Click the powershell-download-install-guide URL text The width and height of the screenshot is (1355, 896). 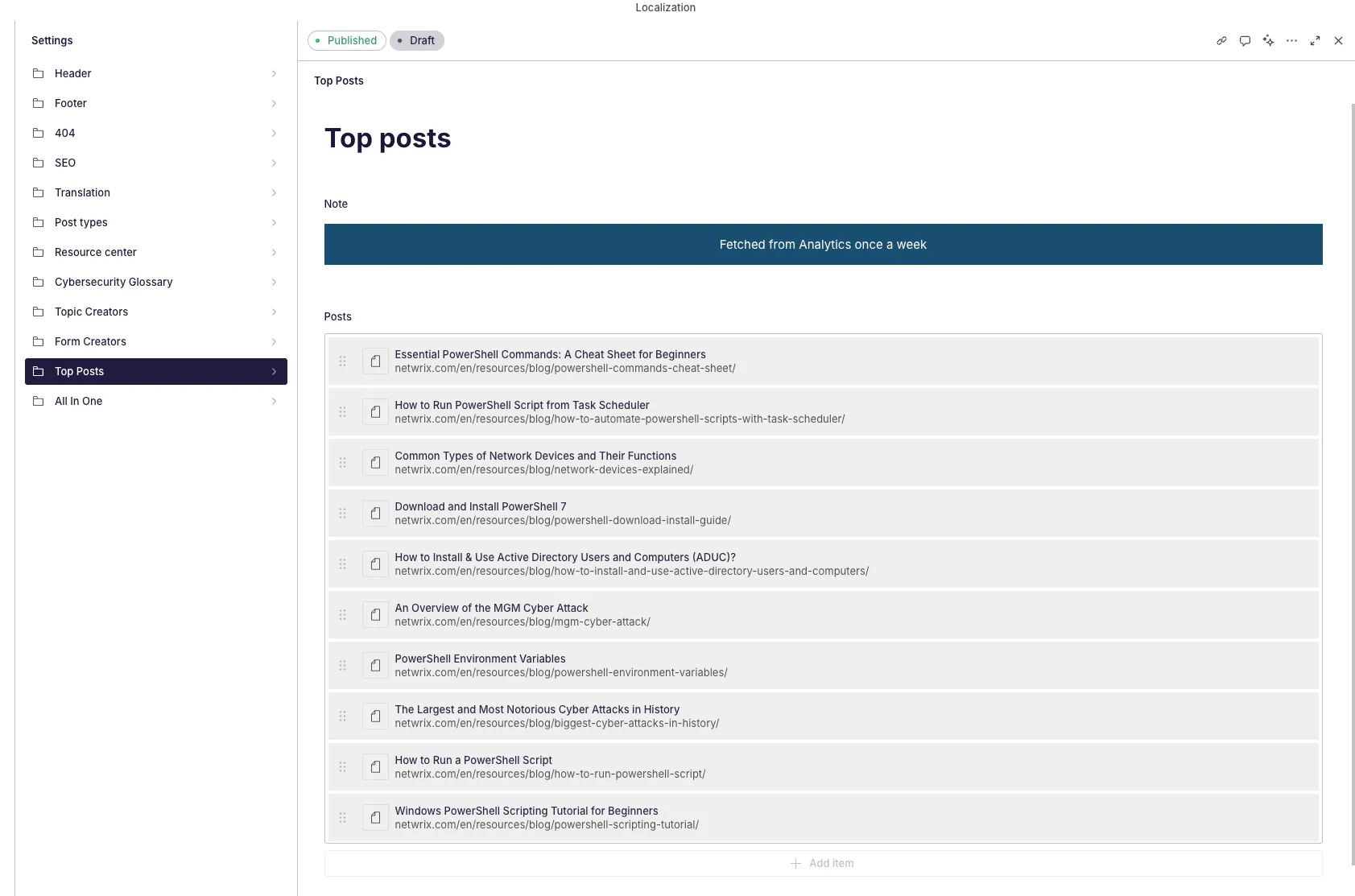pos(563,521)
